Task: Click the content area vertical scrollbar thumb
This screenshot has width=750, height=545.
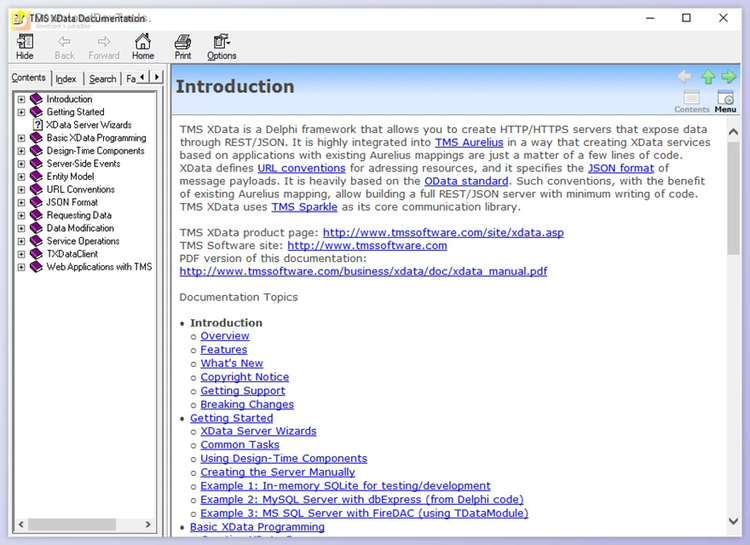Action: tap(733, 199)
